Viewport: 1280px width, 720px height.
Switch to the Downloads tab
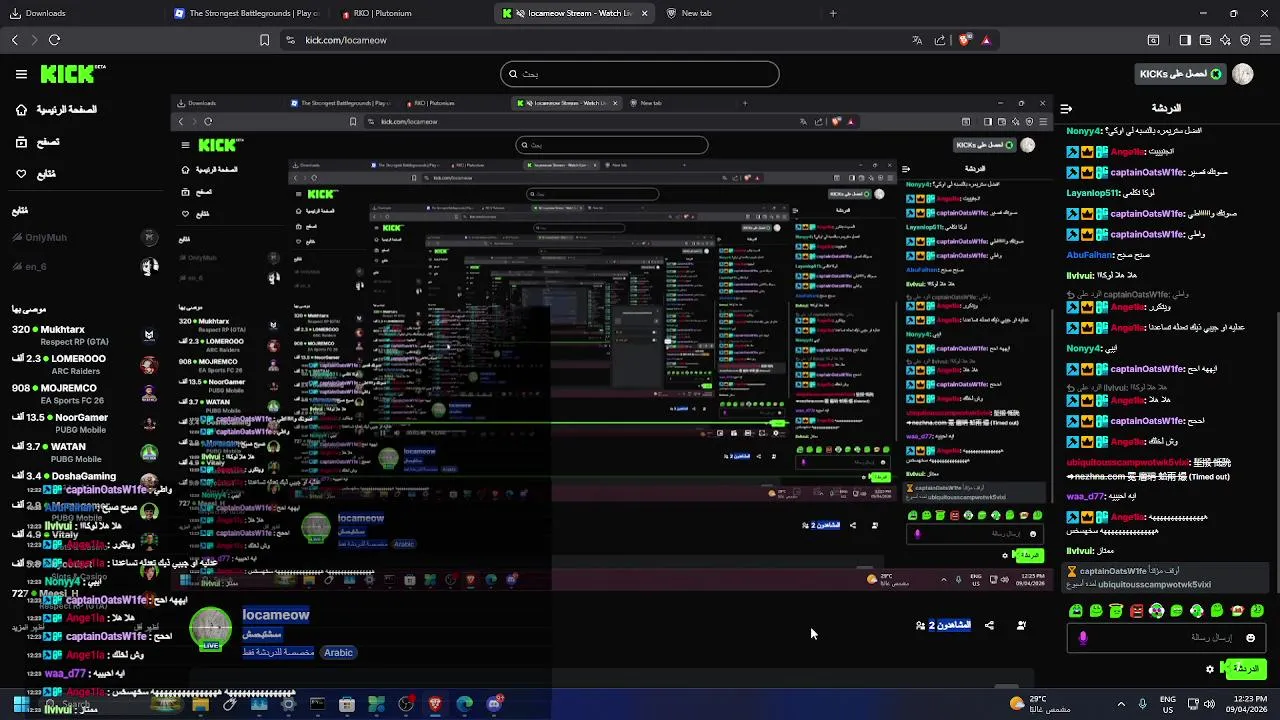pos(82,14)
